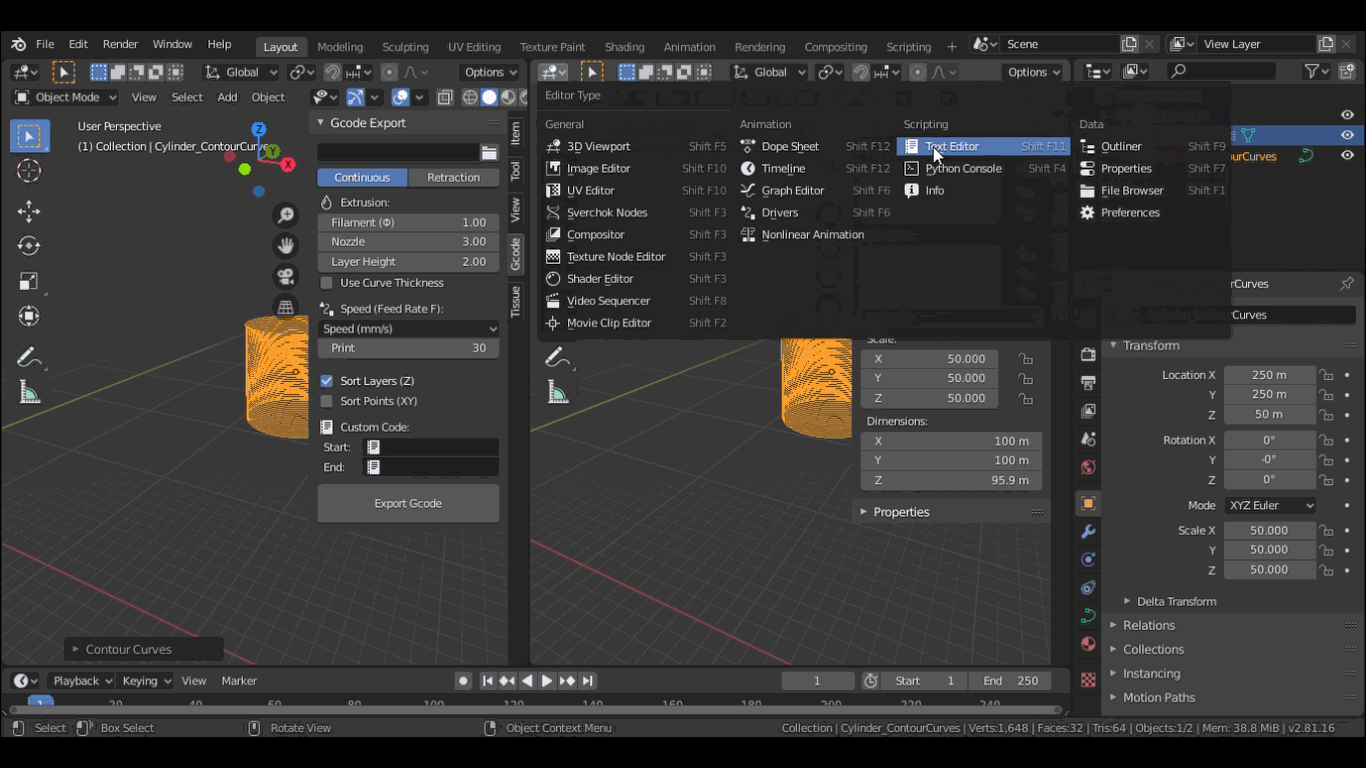1366x768 pixels.
Task: Click the camera view icon in viewport
Action: (x=286, y=276)
